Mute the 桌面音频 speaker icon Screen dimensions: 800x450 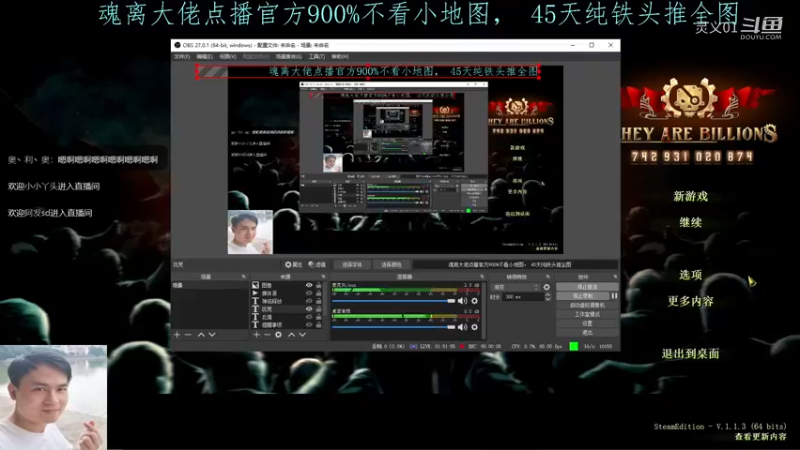[463, 327]
